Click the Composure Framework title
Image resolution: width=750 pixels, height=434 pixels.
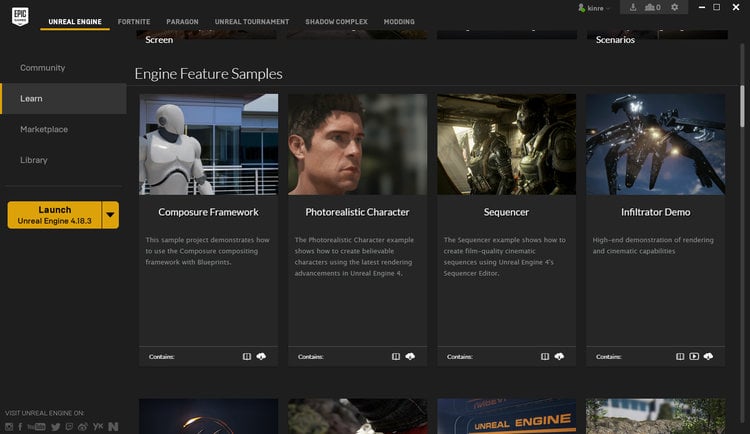point(209,212)
